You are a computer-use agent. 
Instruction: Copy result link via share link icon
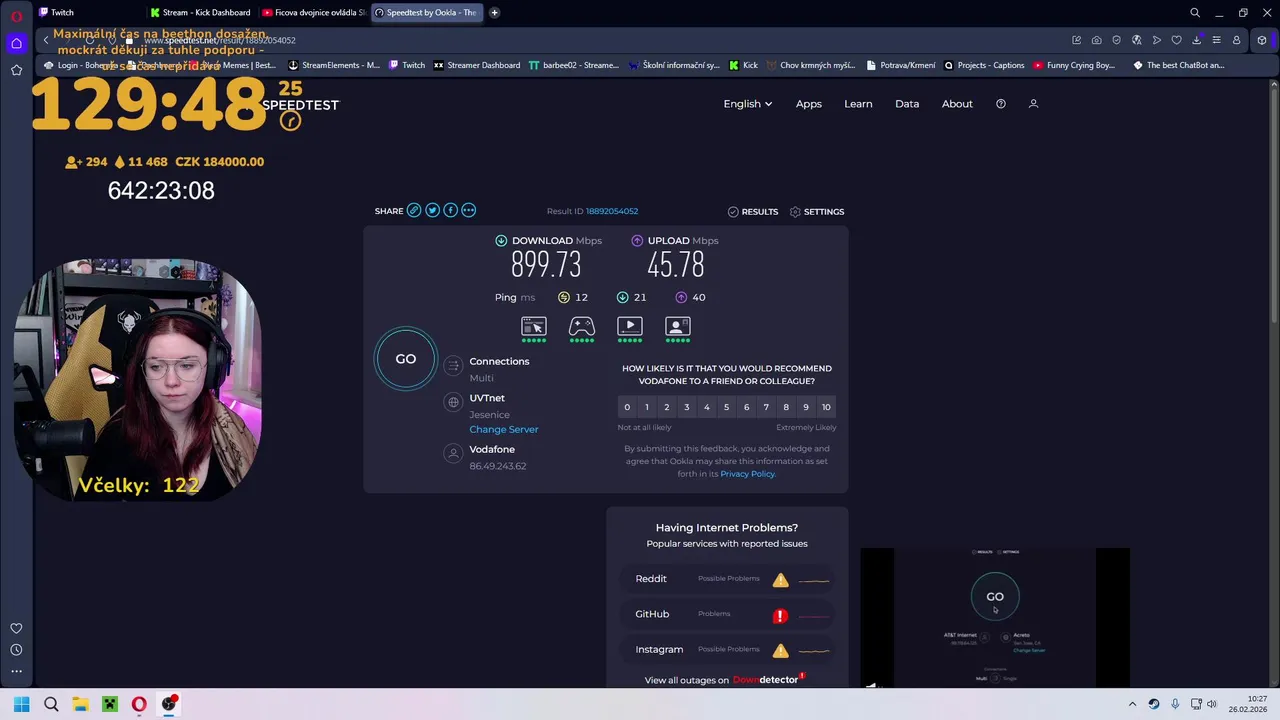[414, 210]
